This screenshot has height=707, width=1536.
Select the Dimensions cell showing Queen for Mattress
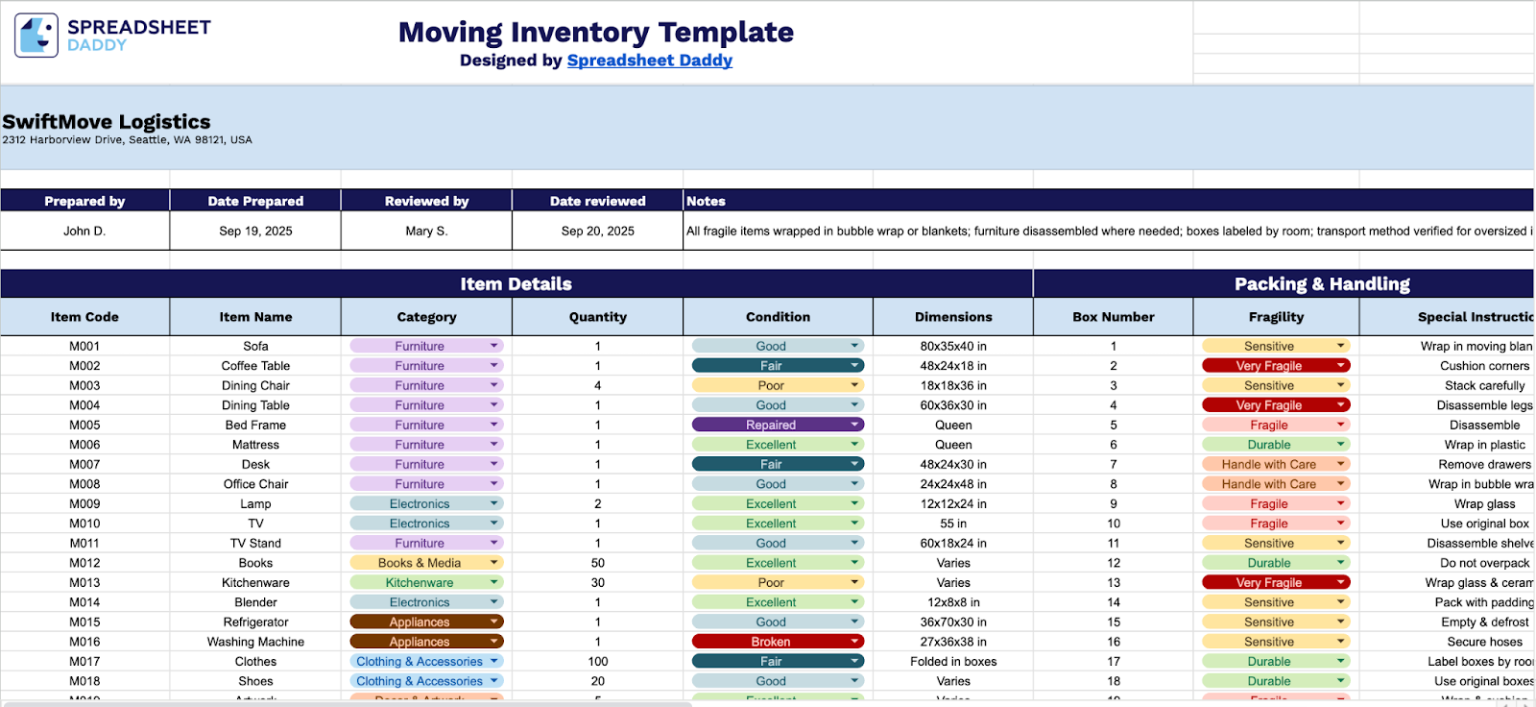point(952,444)
